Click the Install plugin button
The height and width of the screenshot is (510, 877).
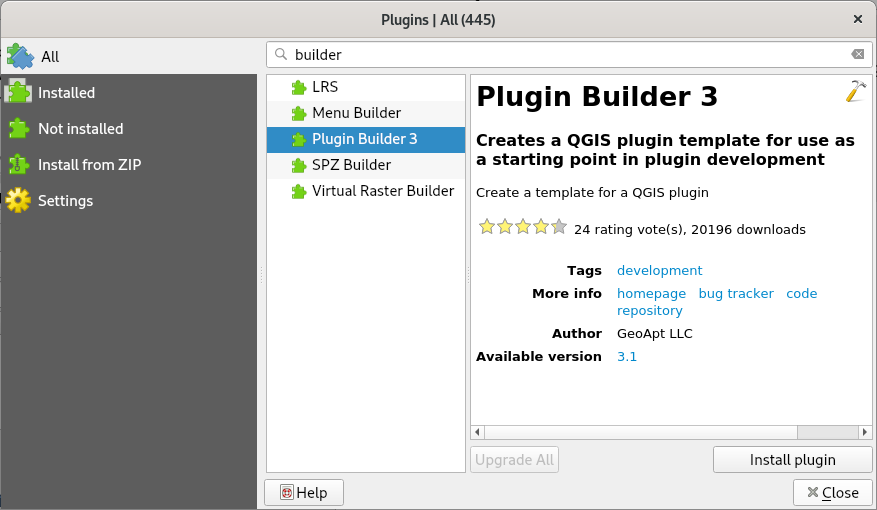[793, 460]
